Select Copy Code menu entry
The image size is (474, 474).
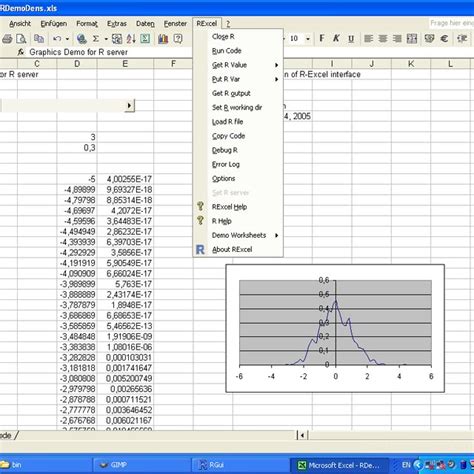coord(238,136)
